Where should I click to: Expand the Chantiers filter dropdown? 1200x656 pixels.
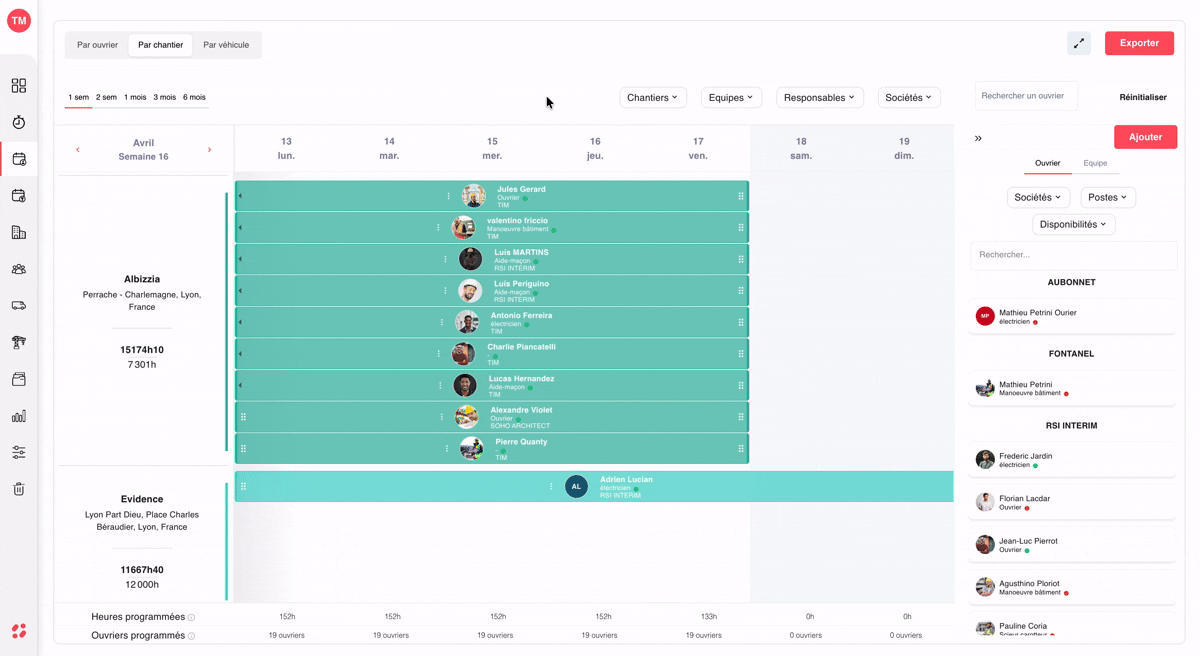click(x=653, y=97)
